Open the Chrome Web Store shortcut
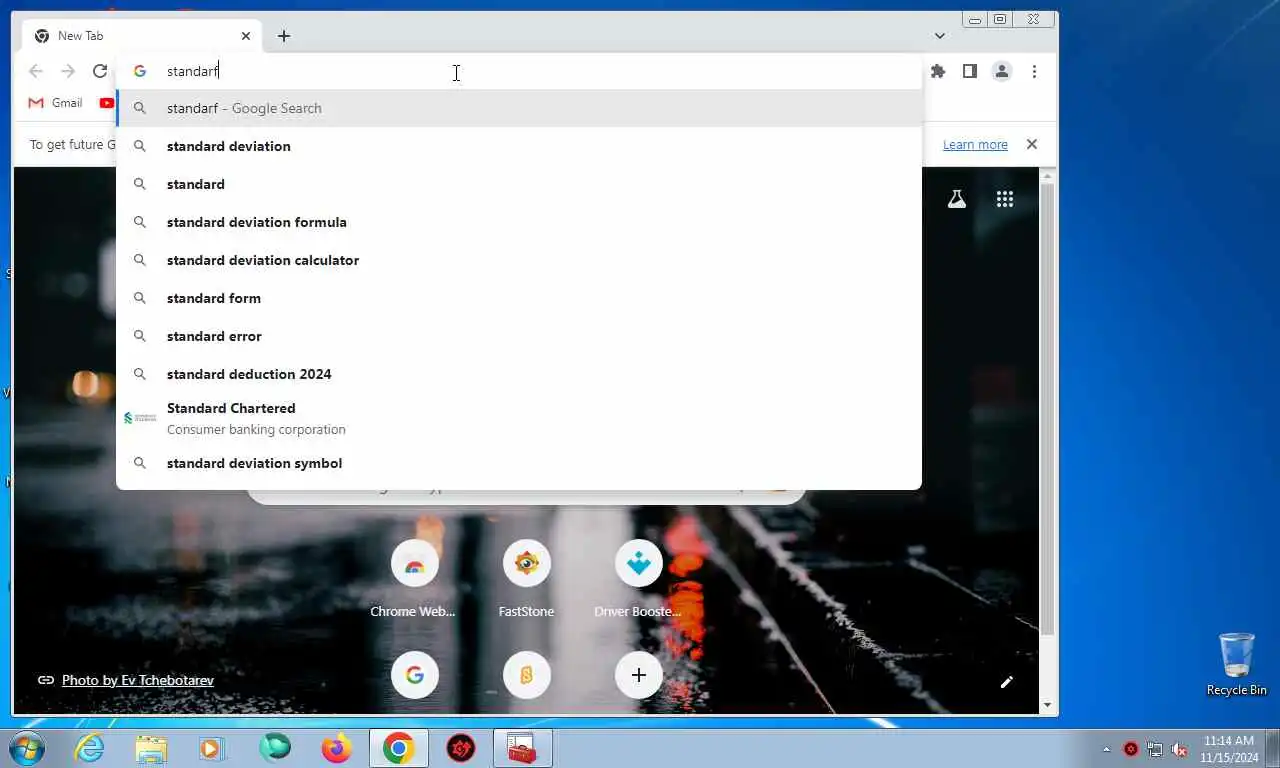The height and width of the screenshot is (768, 1280). (414, 580)
